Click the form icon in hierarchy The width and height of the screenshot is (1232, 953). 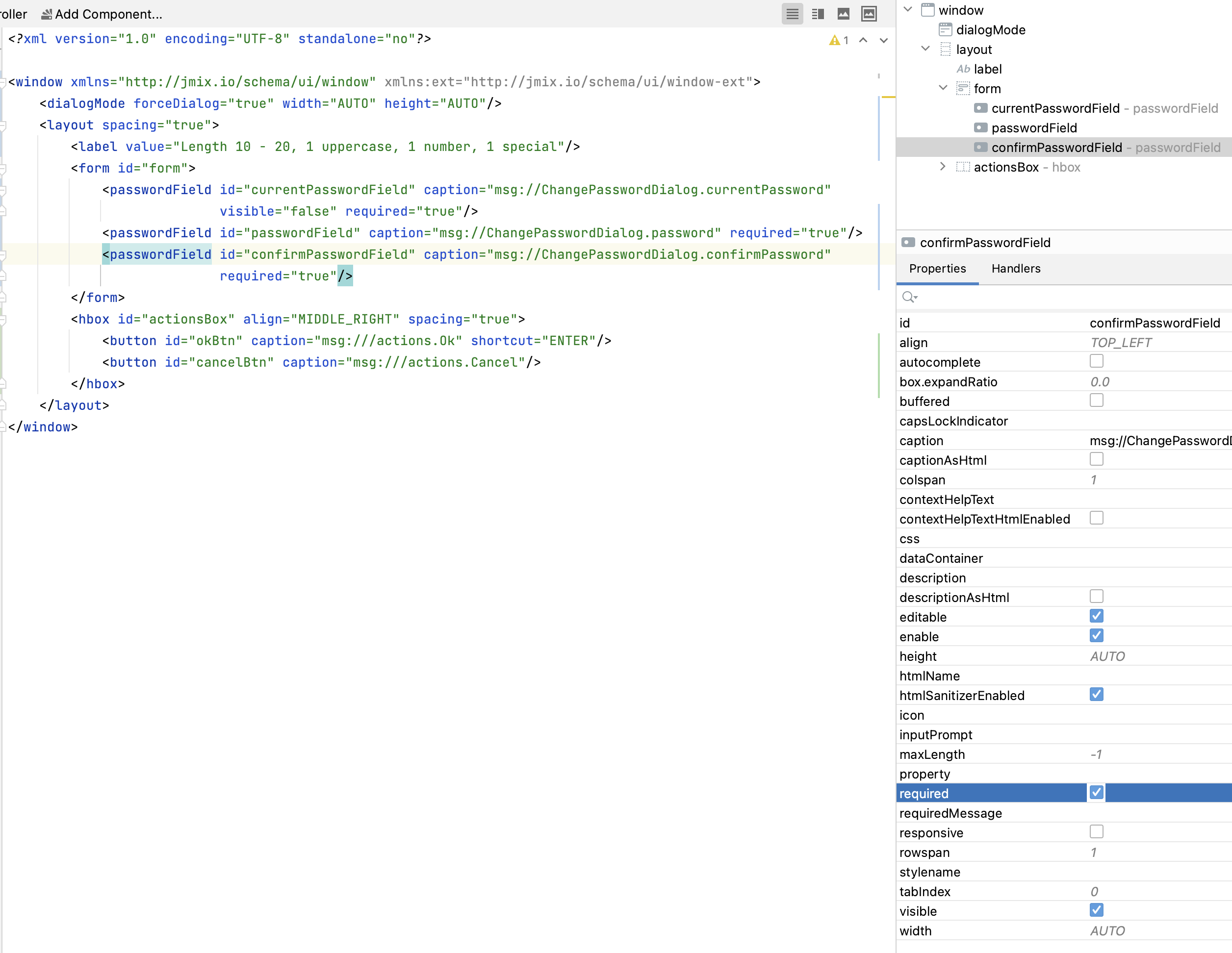click(963, 88)
